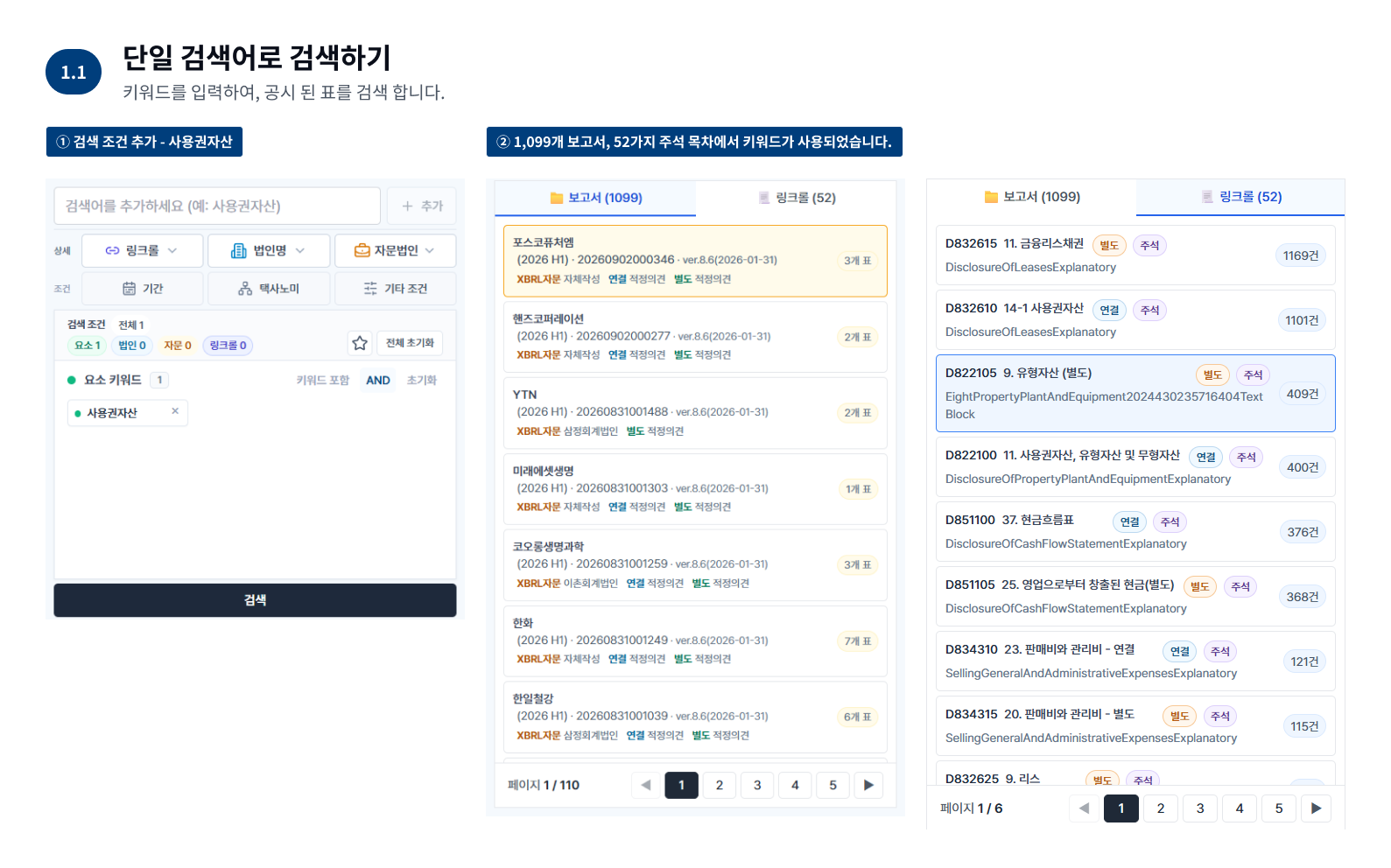Click the 3개 표 badge for 포스코퓨처엠
The height and width of the screenshot is (868, 1391).
pos(858,261)
